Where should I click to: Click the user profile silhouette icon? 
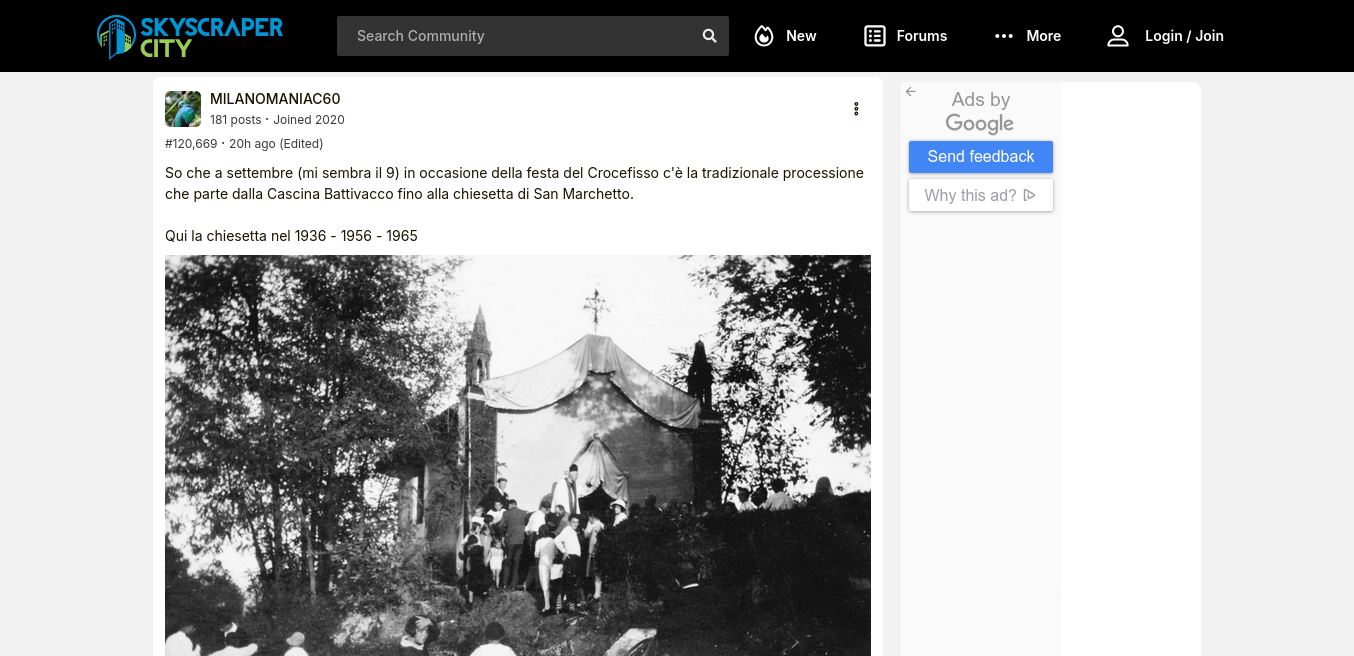tap(1117, 36)
